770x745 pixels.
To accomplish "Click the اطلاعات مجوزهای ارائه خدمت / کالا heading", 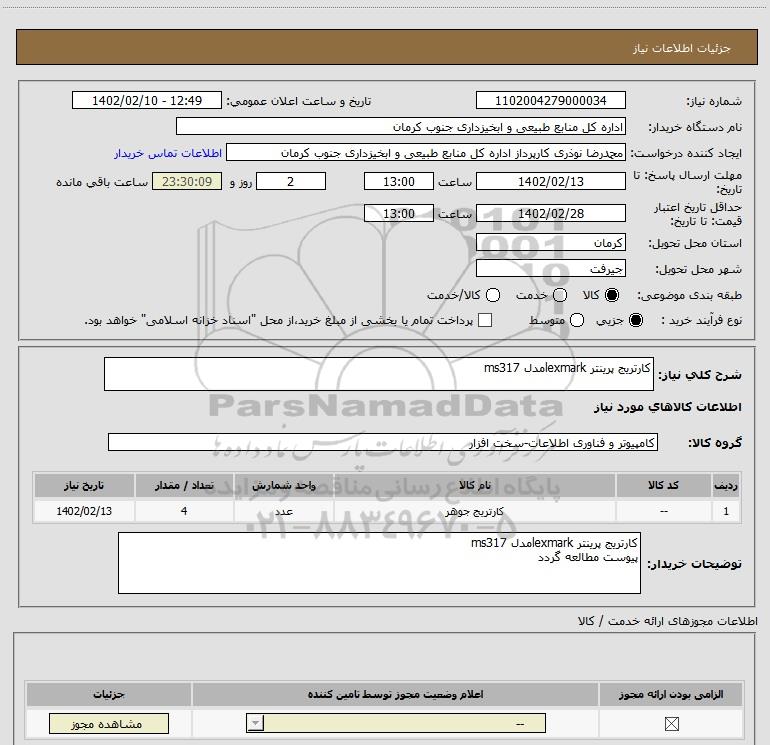I will (667, 621).
